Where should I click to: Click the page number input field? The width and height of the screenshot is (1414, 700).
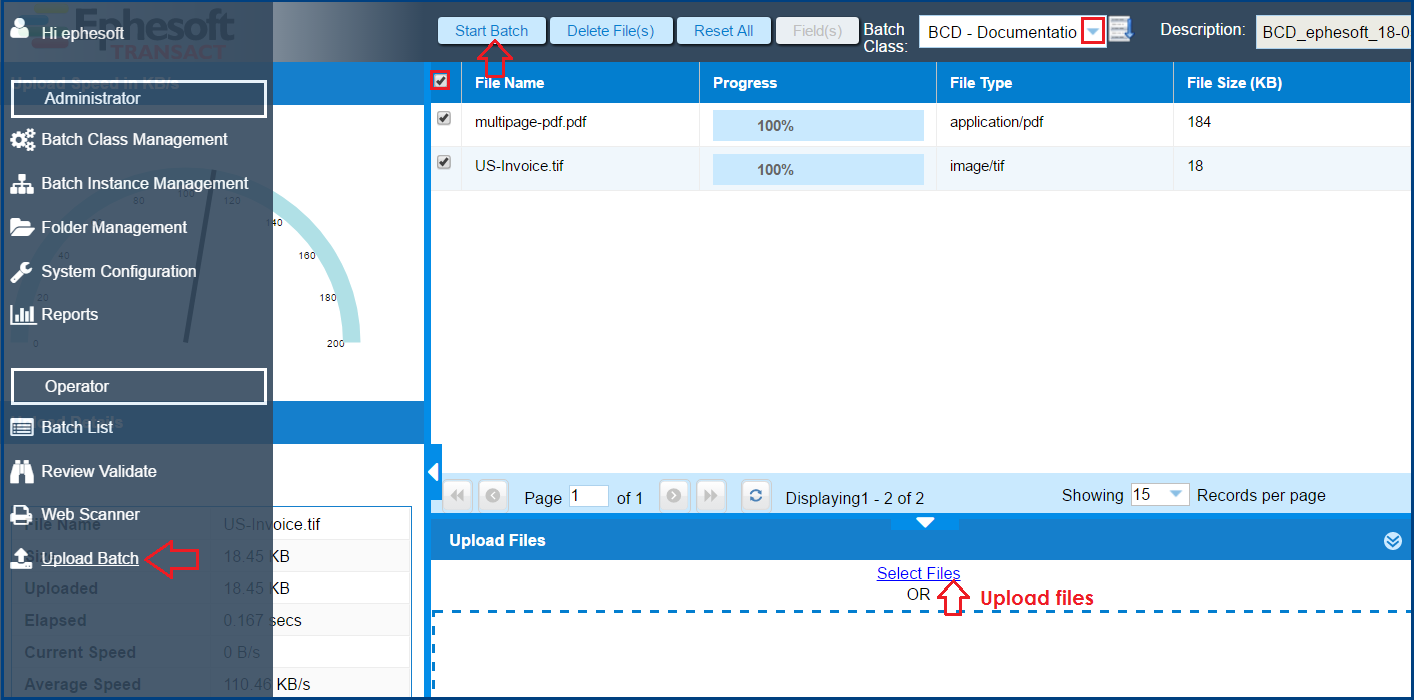(589, 496)
